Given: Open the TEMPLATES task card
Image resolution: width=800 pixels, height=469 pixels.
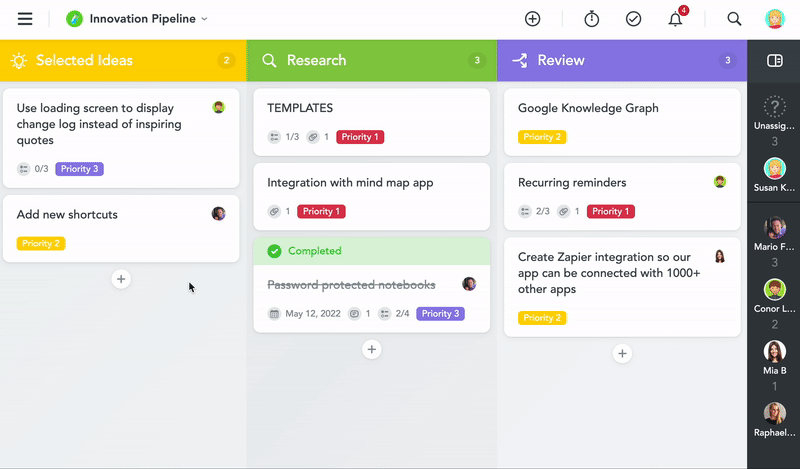Looking at the screenshot, I should (x=300, y=108).
